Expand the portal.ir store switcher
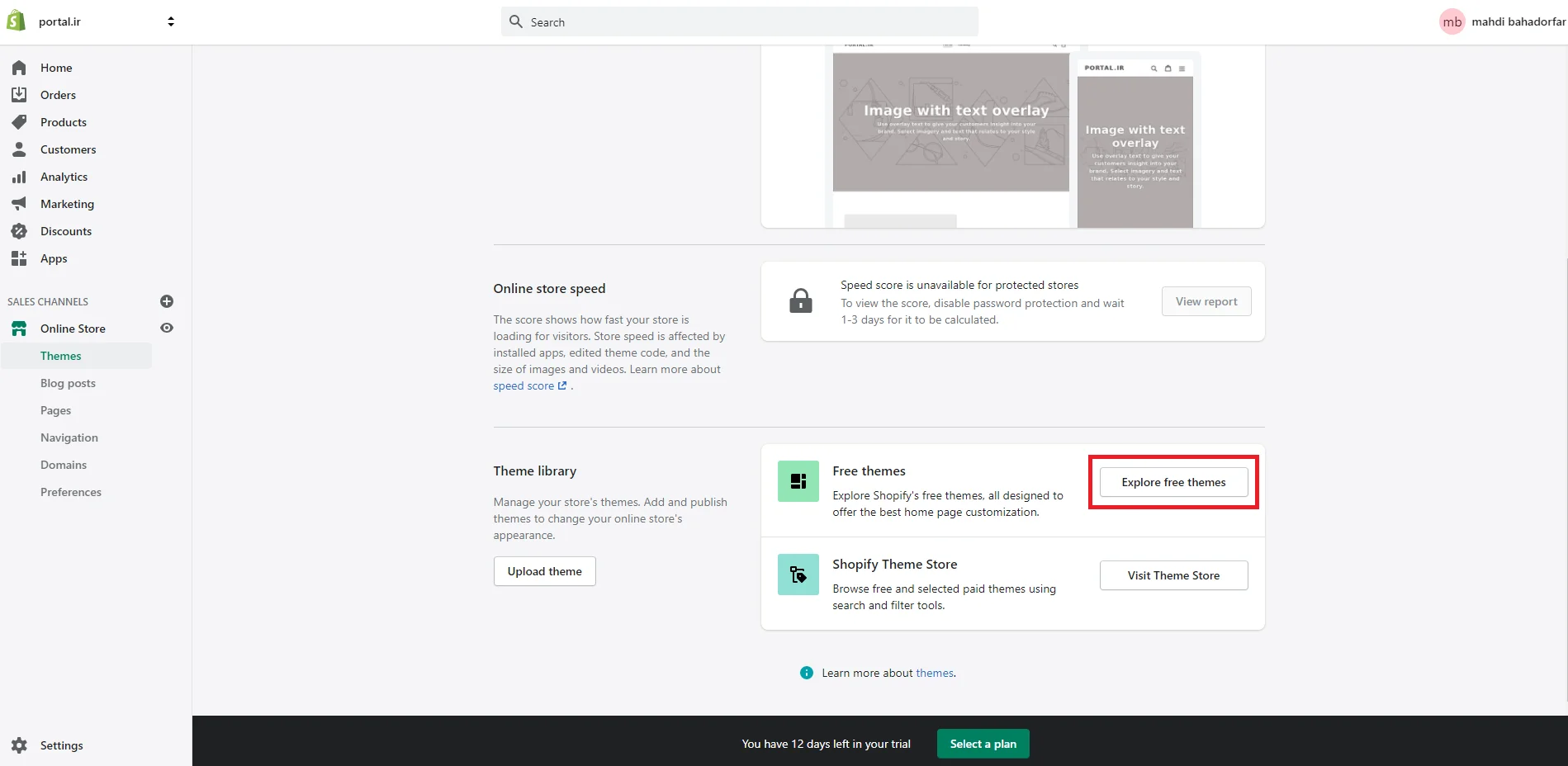 (170, 21)
